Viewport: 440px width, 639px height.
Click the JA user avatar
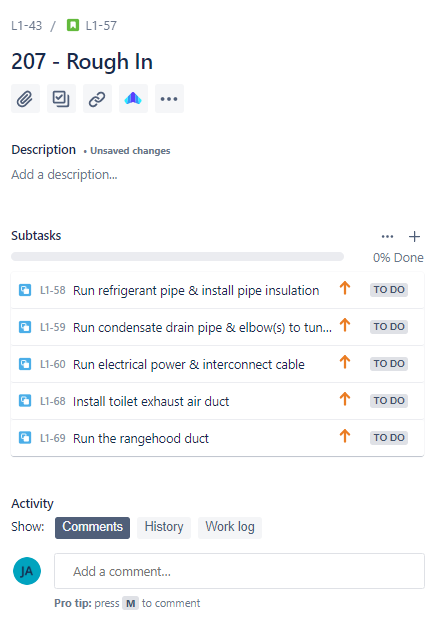pyautogui.click(x=27, y=571)
